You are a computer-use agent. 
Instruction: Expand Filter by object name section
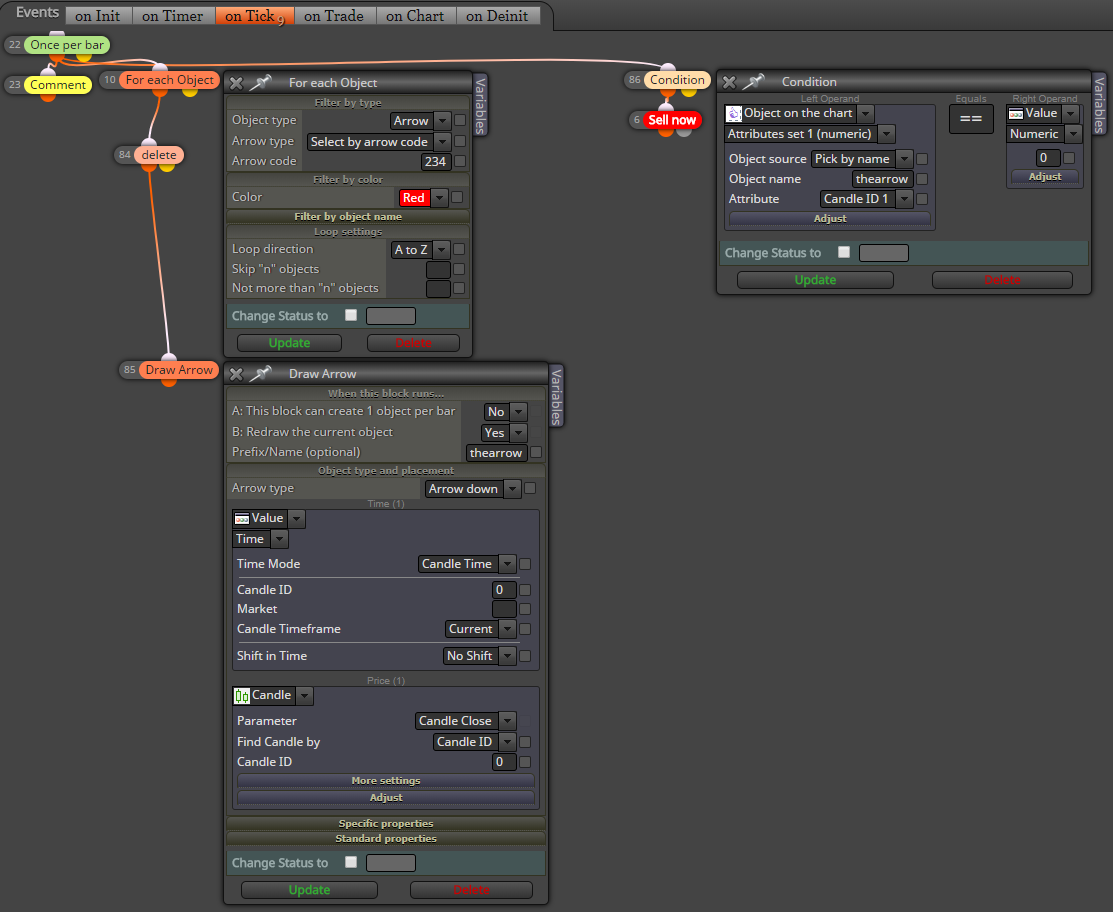[x=348, y=216]
